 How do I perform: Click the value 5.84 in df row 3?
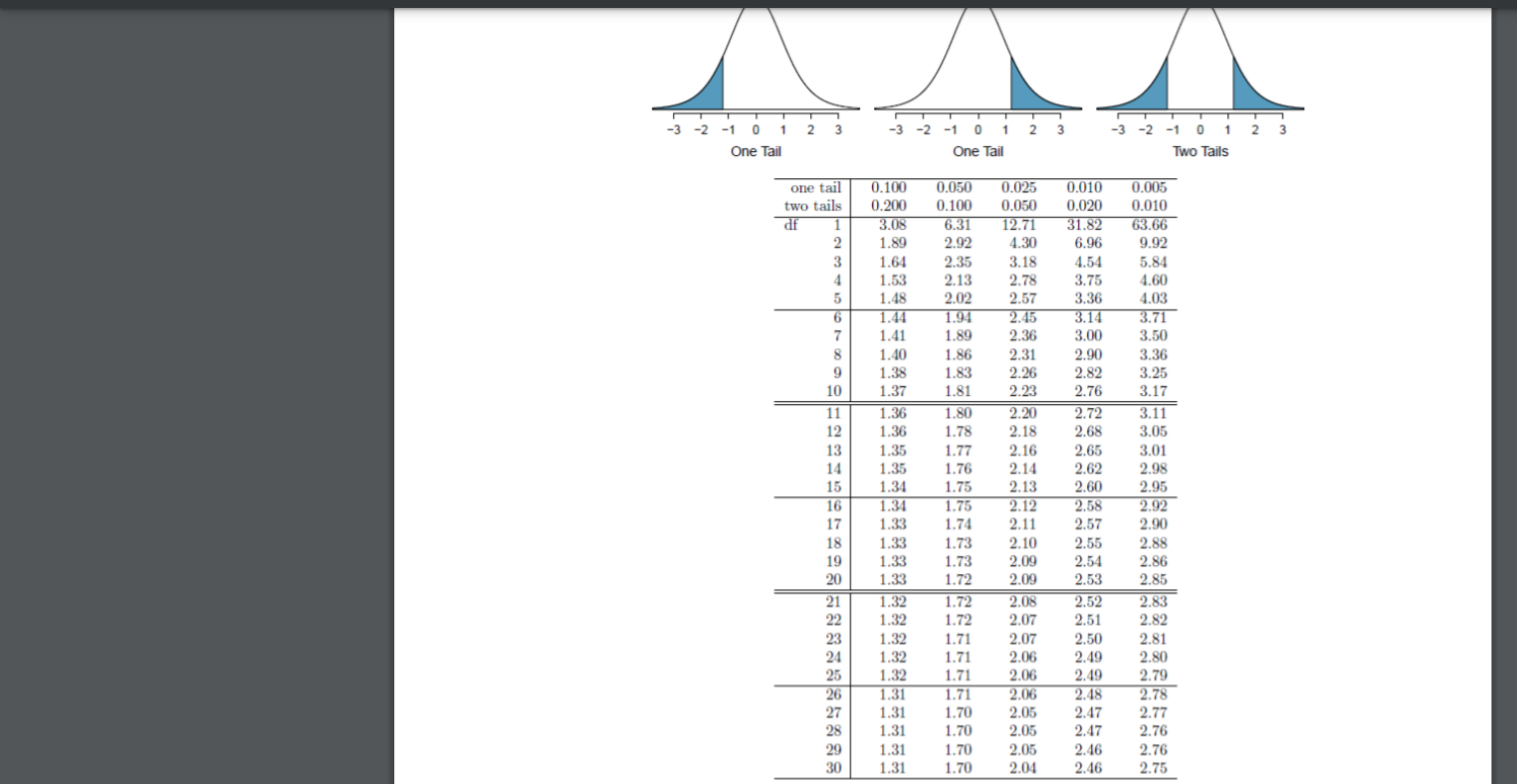click(1153, 262)
